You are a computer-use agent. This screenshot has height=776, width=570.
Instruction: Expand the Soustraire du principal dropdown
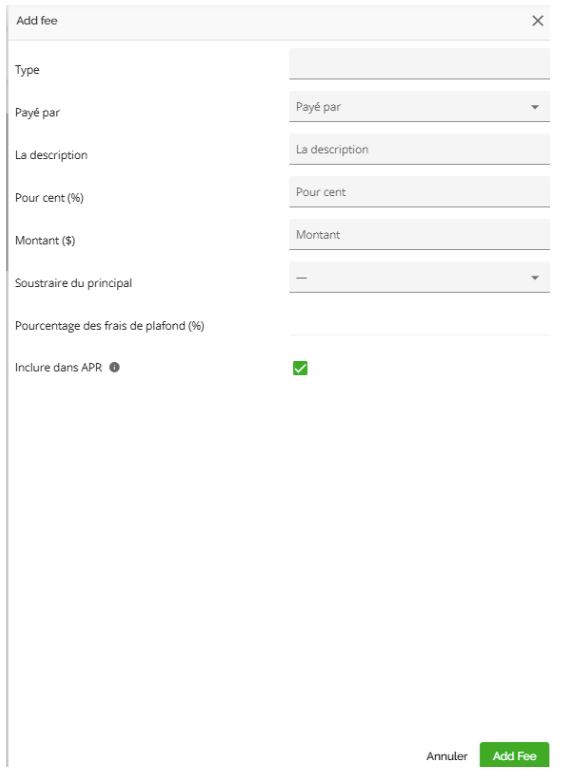coord(419,278)
